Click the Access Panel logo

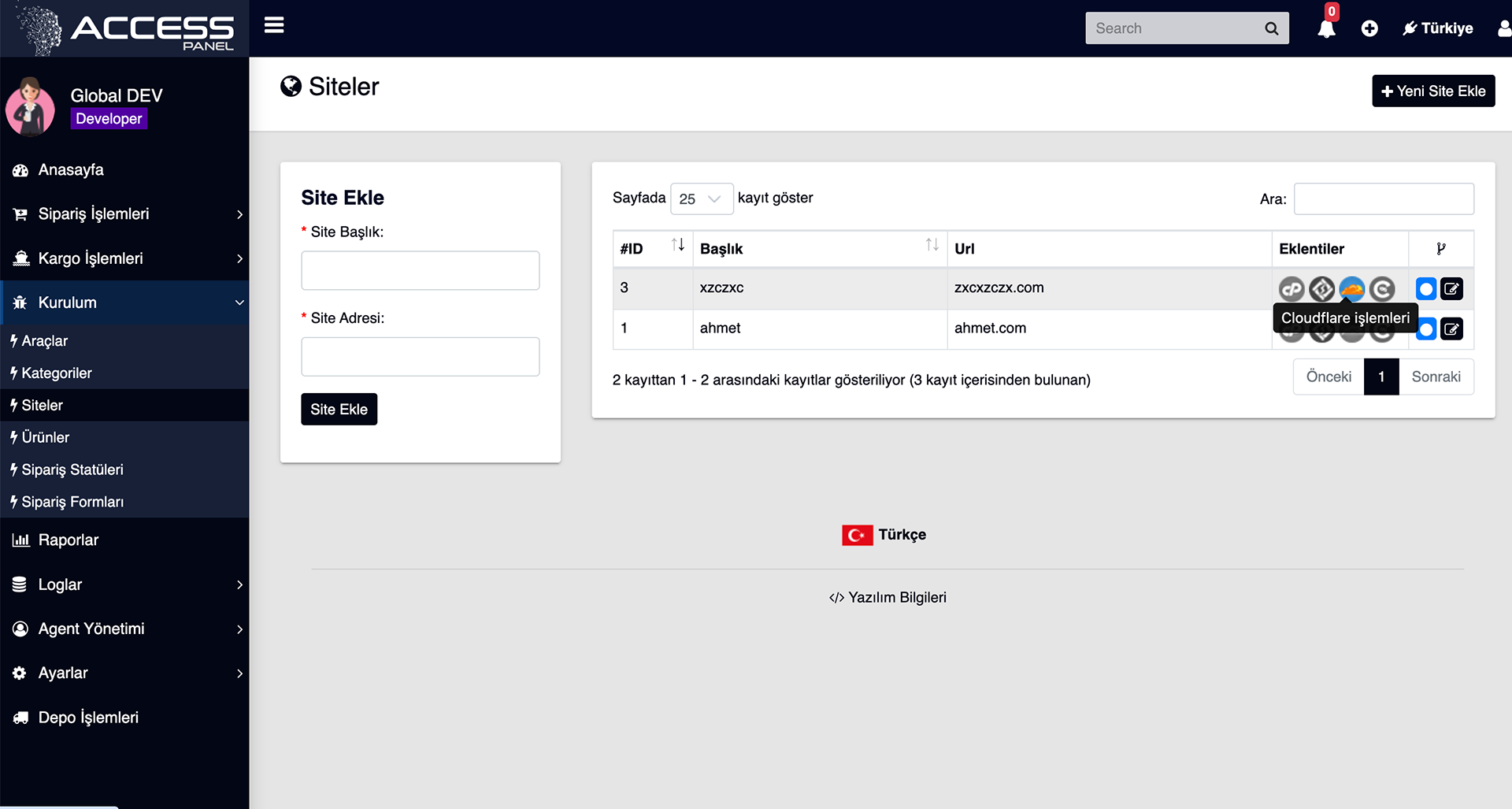coord(126,28)
